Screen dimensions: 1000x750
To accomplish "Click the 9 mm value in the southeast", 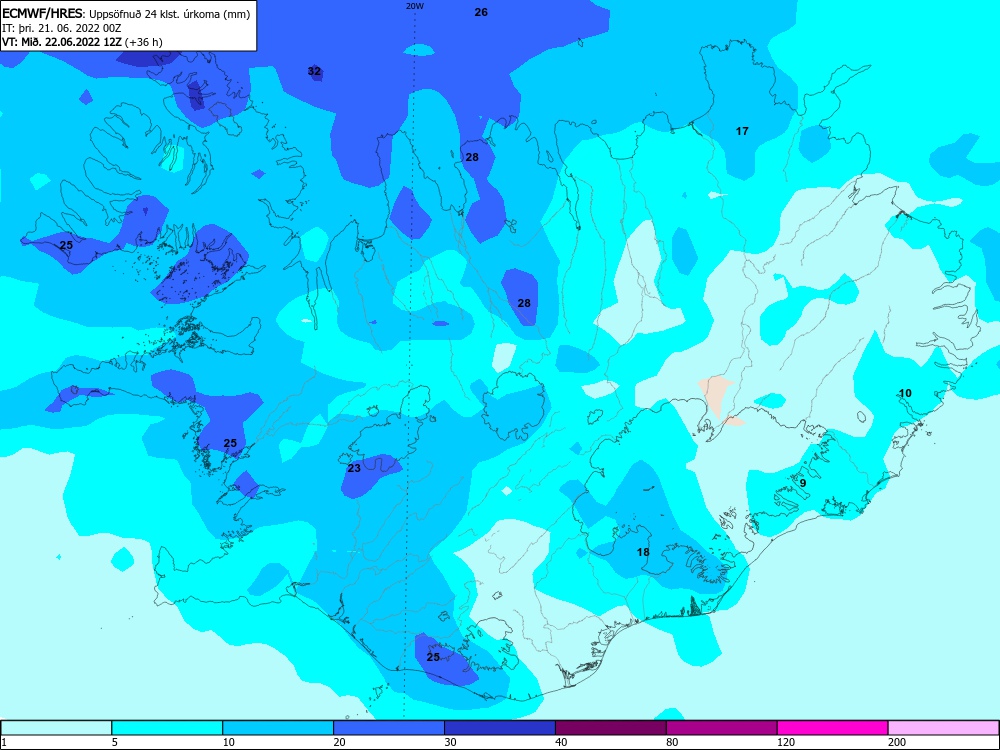I will (803, 483).
